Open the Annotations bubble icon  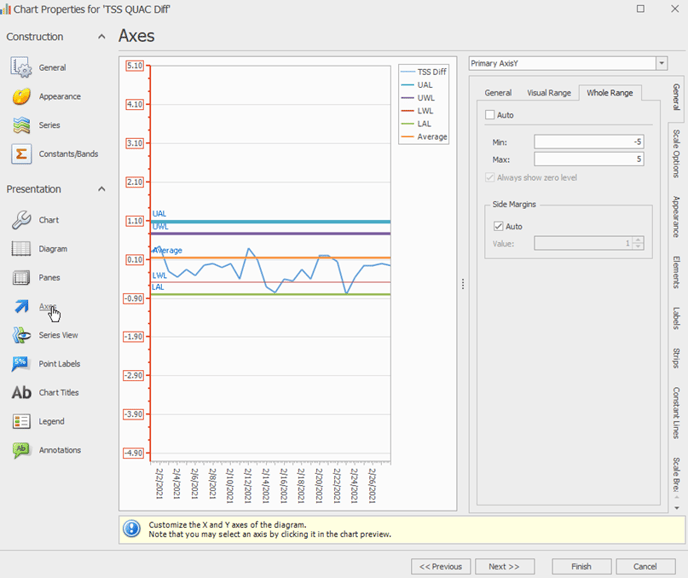pyautogui.click(x=21, y=450)
